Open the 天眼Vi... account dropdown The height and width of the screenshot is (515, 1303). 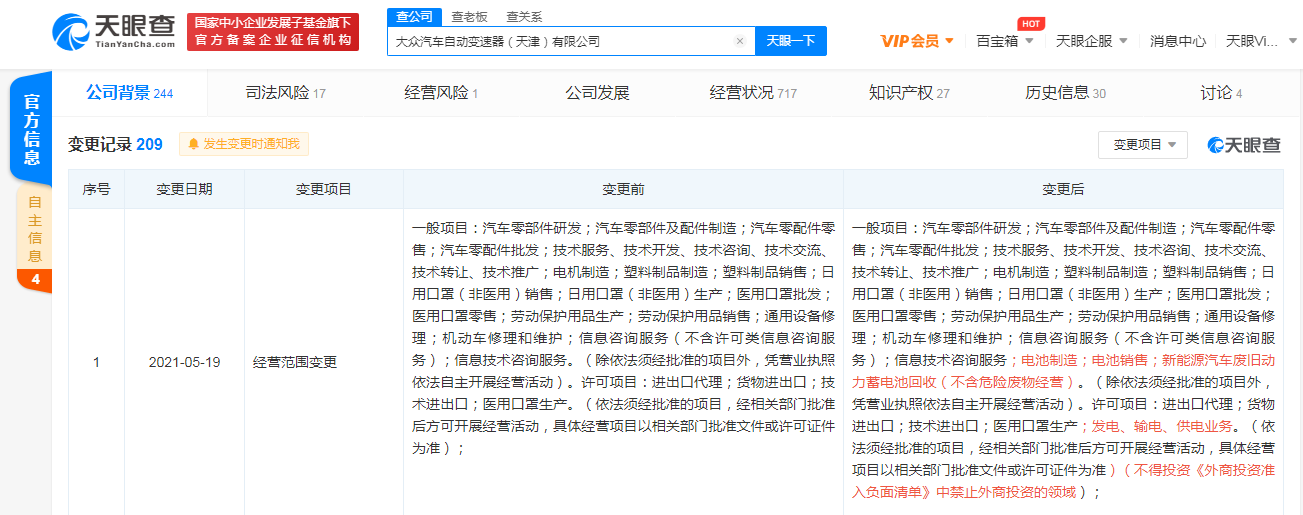[1263, 41]
